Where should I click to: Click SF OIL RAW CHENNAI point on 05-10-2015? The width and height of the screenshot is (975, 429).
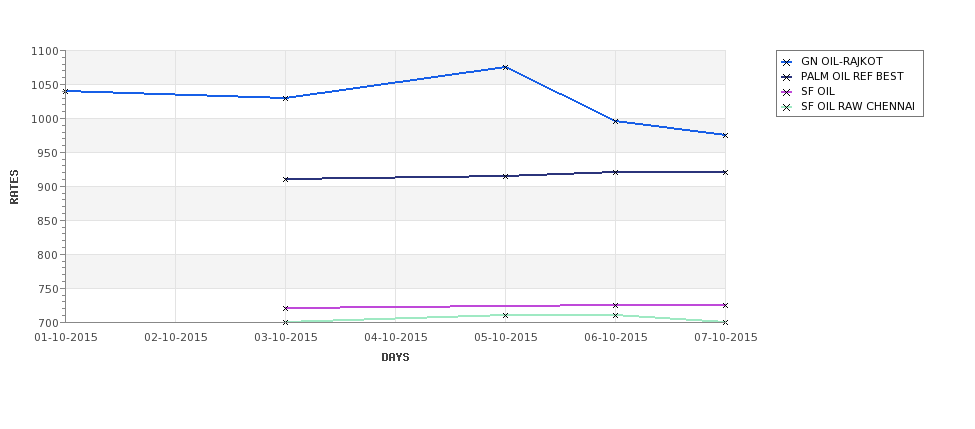[506, 315]
